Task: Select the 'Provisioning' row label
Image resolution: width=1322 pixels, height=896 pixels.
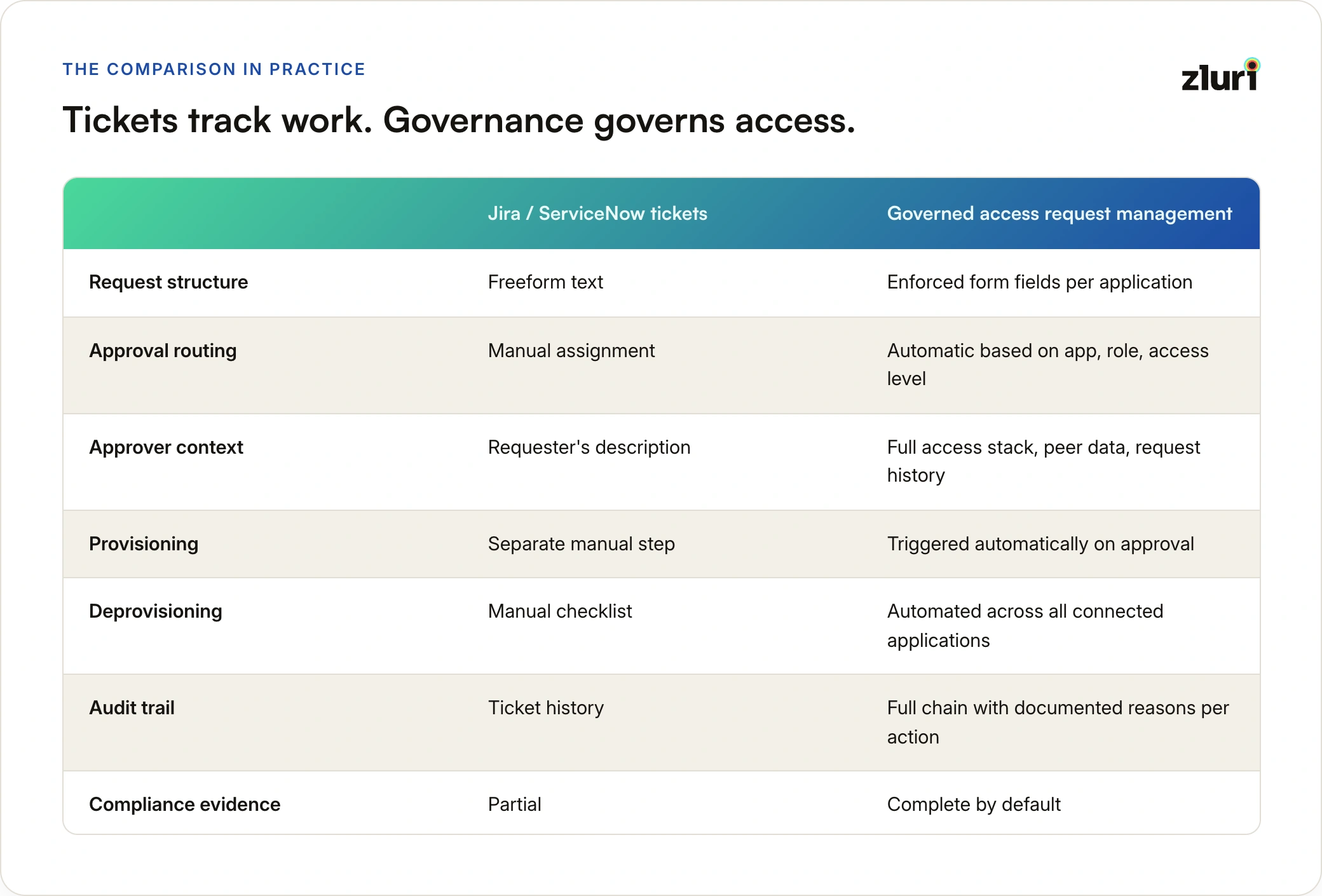Action: 144,544
